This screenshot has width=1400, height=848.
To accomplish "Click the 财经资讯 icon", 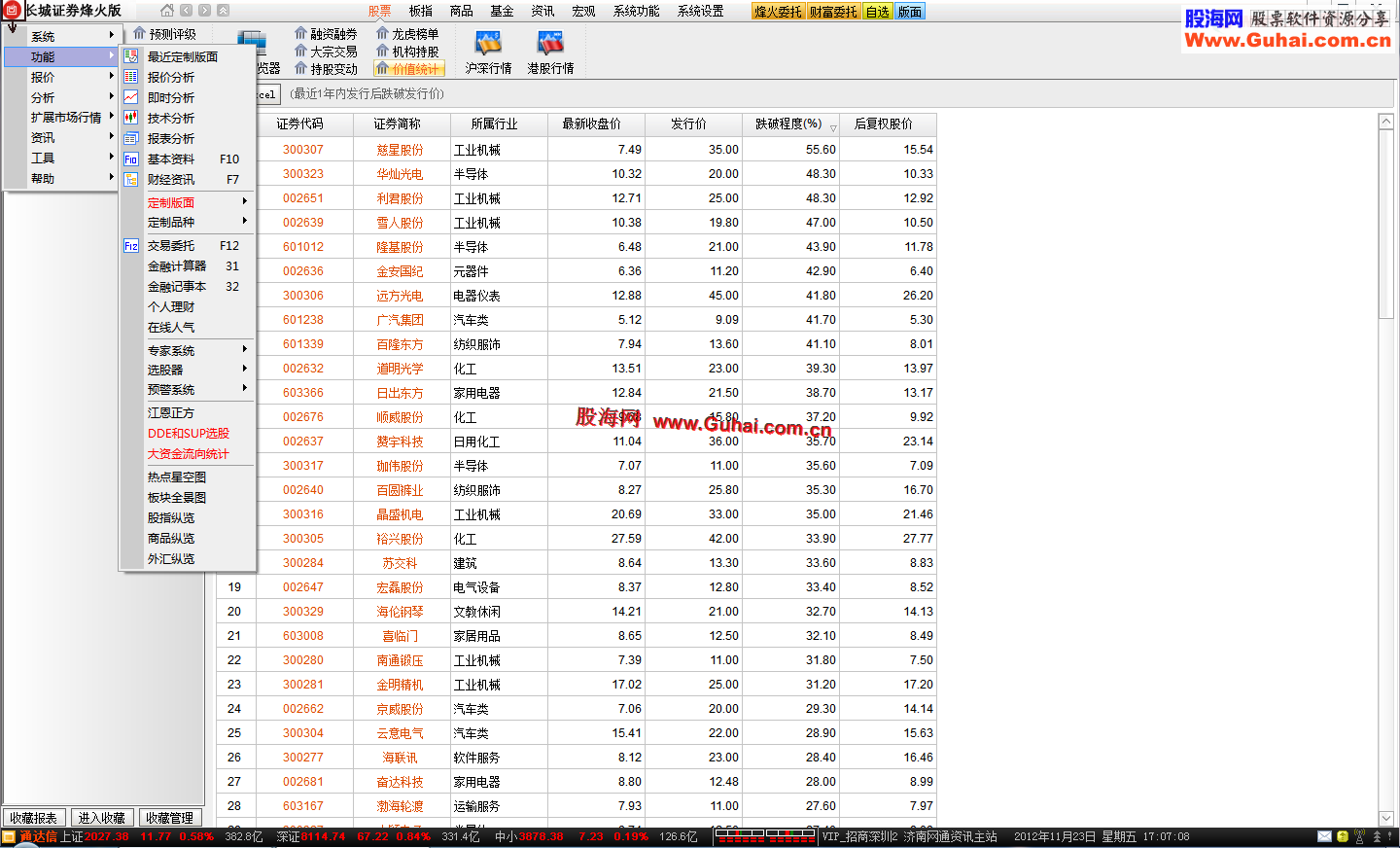I will tap(131, 179).
